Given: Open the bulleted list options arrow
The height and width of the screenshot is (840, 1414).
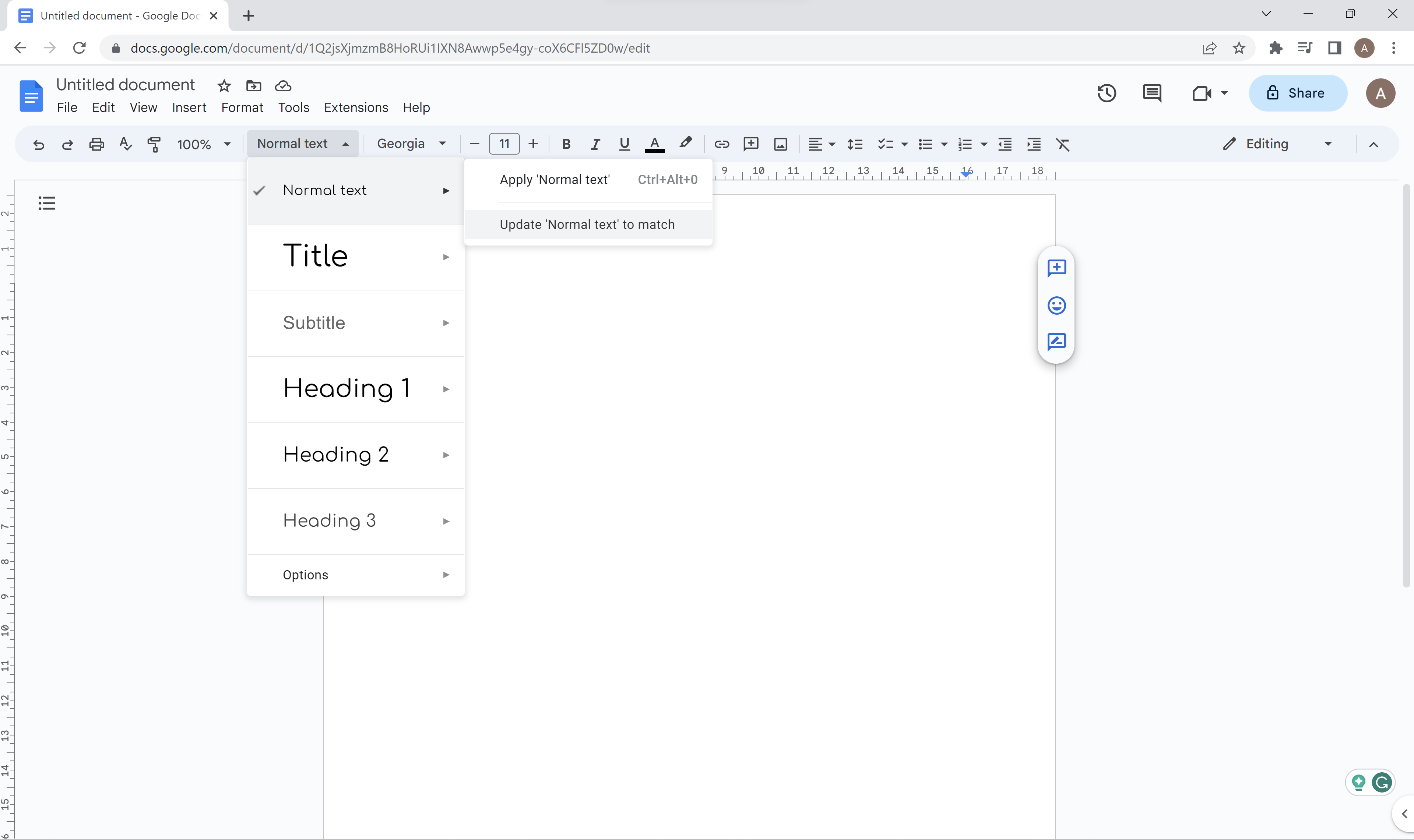Looking at the screenshot, I should tap(944, 145).
